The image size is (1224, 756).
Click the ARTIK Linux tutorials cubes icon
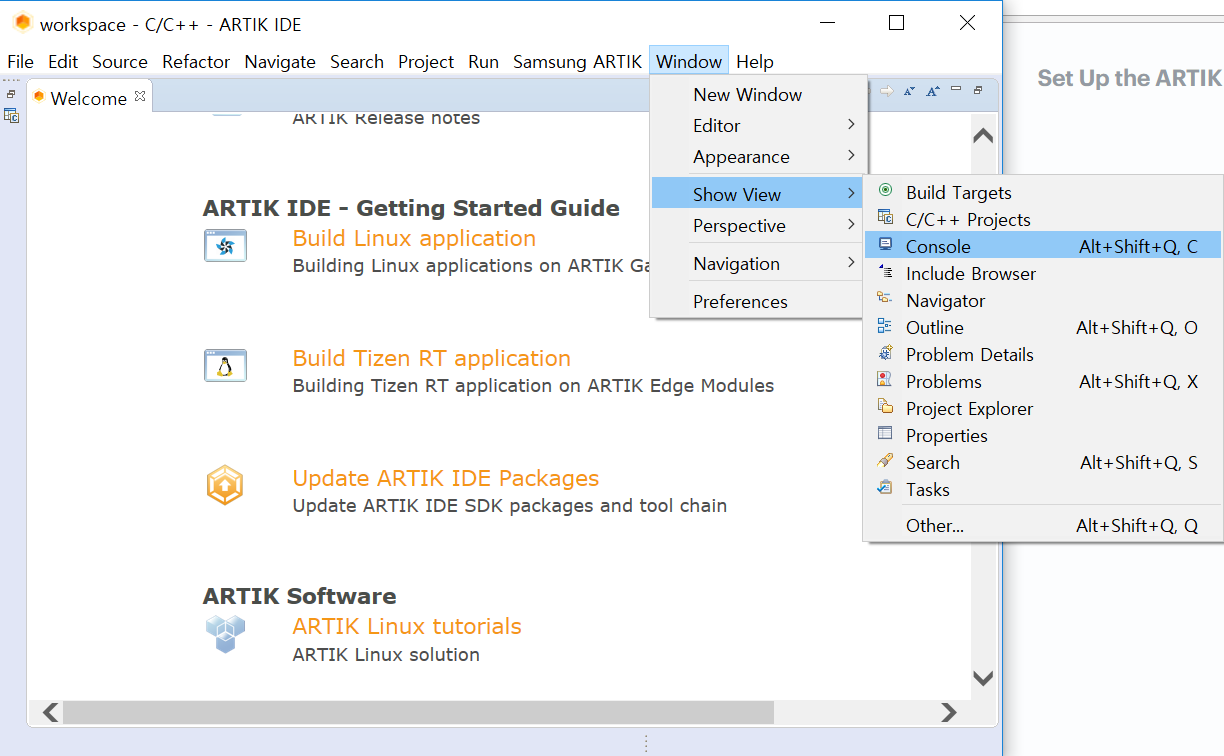(225, 634)
